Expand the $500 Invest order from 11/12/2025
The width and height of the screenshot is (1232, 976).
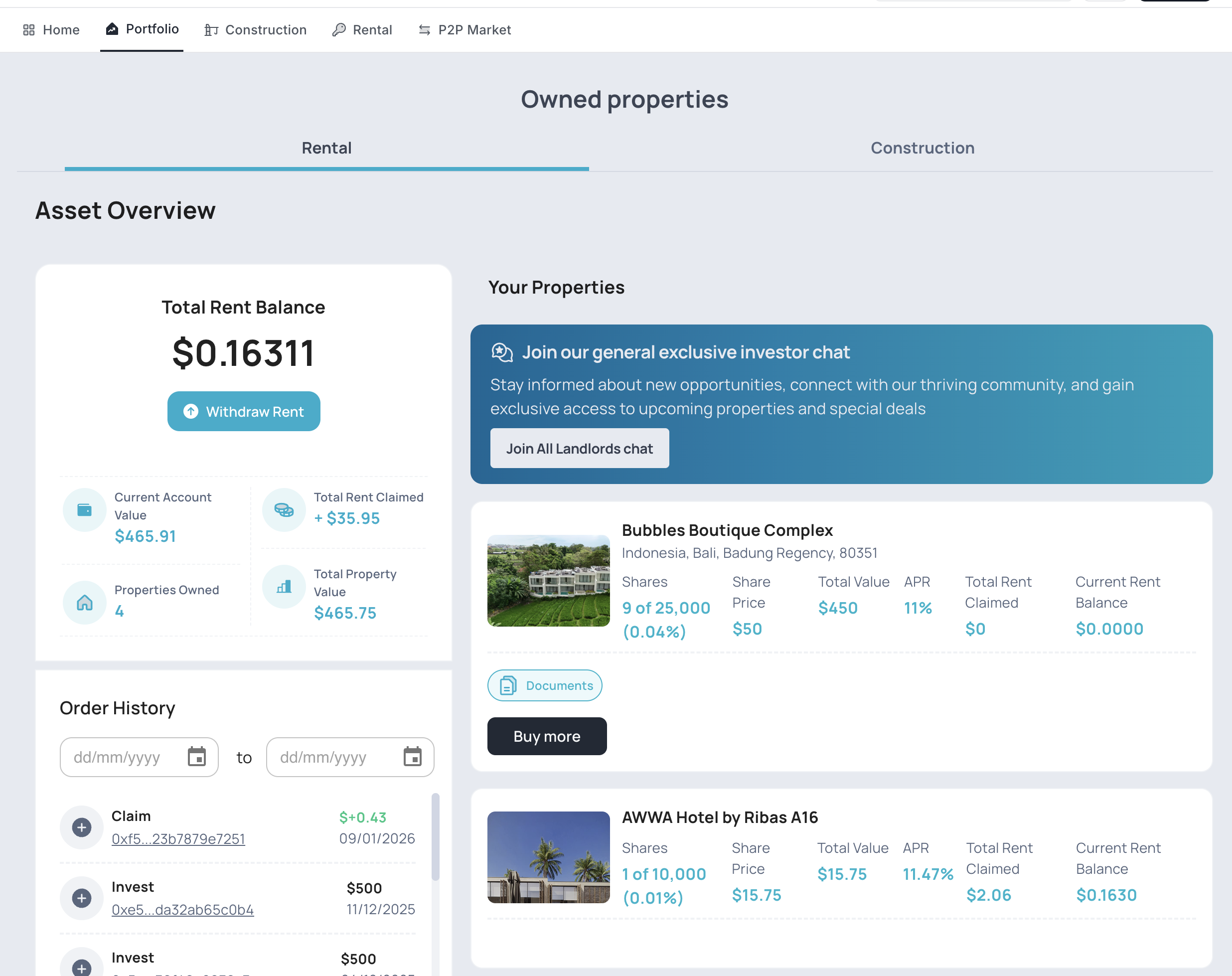pos(82,898)
